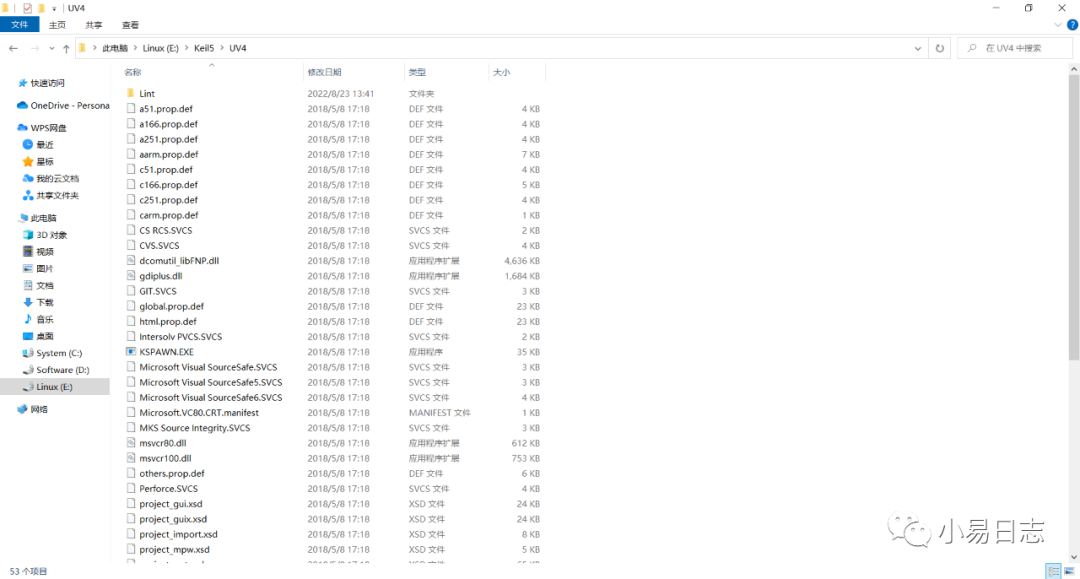Image resolution: width=1080 pixels, height=579 pixels.
Task: Open recent locations dropdown arrow
Action: click(x=52, y=48)
